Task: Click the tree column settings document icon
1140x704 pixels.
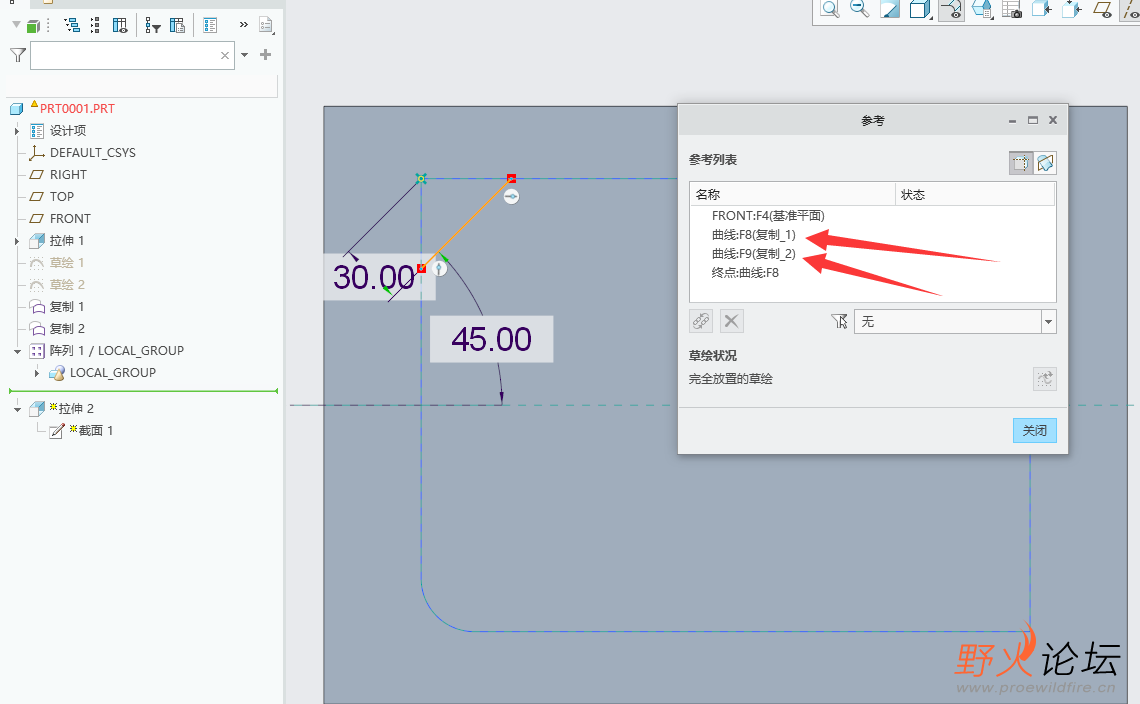Action: tap(177, 25)
